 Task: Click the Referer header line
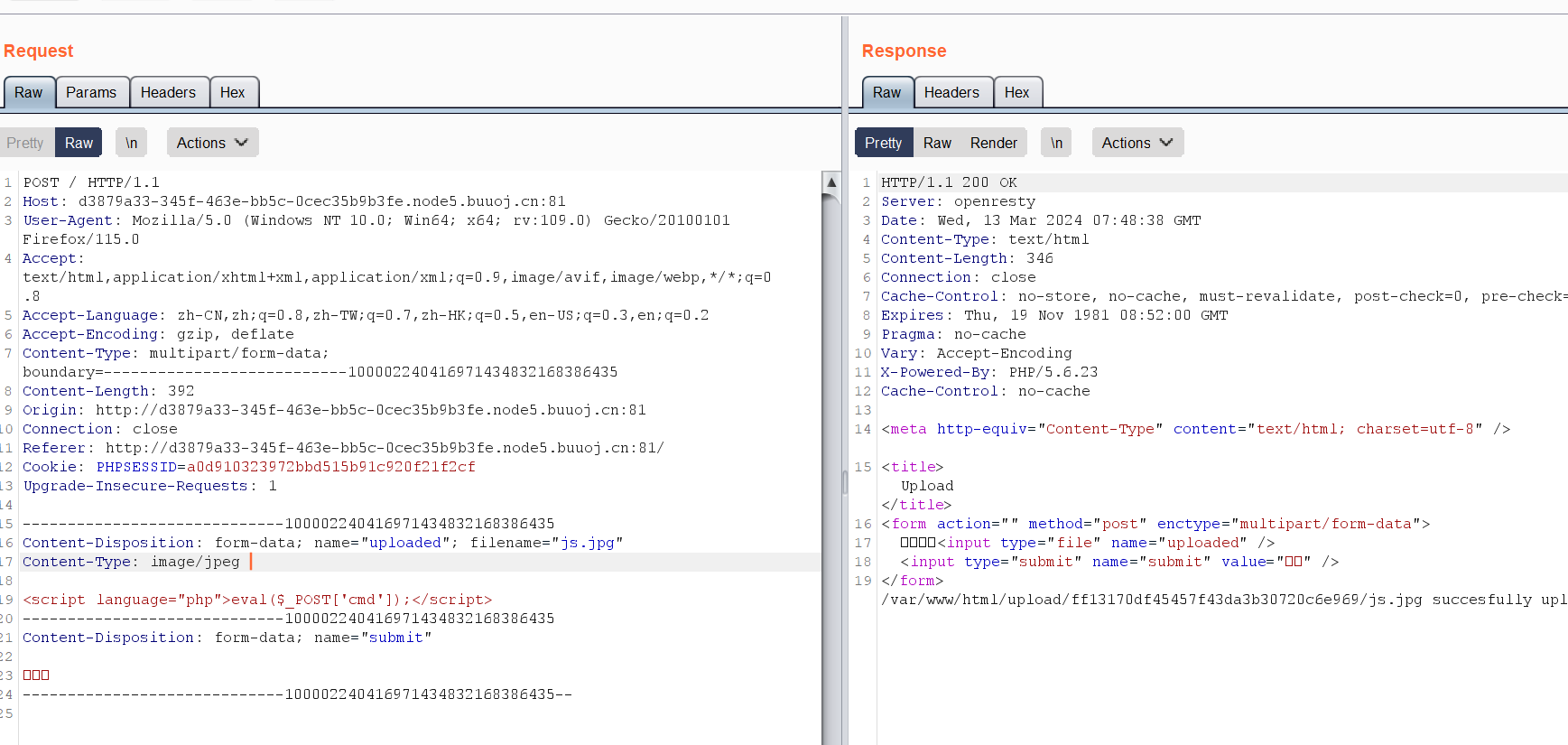[x=343, y=448]
